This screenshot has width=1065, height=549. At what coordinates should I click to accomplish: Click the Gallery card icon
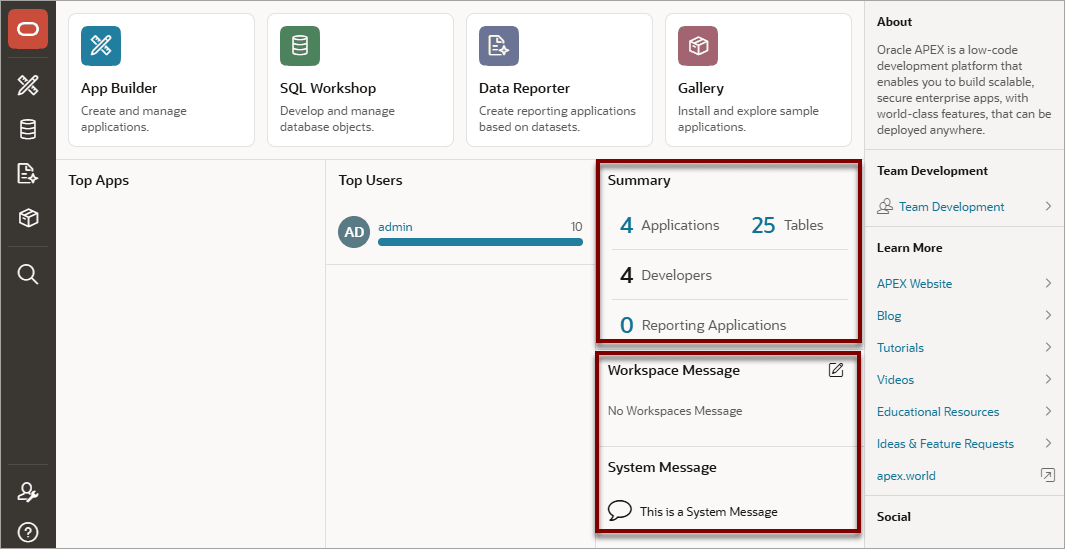point(698,46)
